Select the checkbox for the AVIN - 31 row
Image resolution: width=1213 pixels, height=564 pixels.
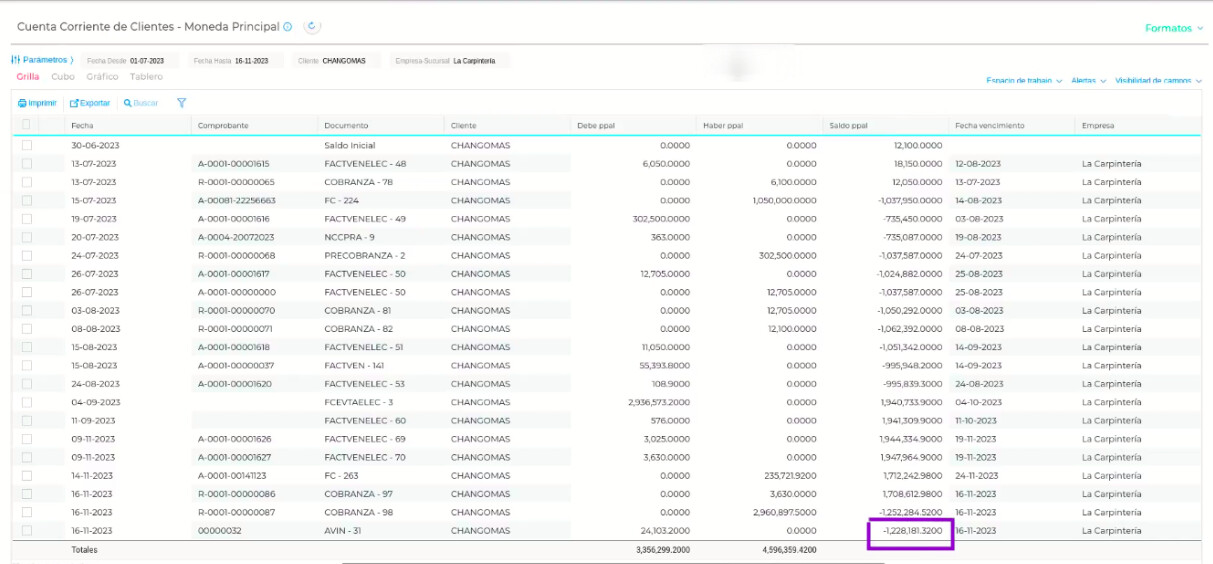[27, 530]
